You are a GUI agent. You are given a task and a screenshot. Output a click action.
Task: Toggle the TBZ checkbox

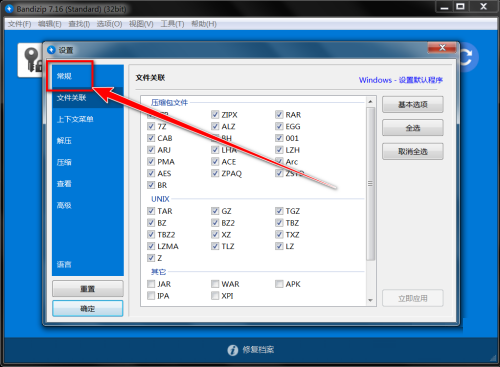pyautogui.click(x=279, y=223)
